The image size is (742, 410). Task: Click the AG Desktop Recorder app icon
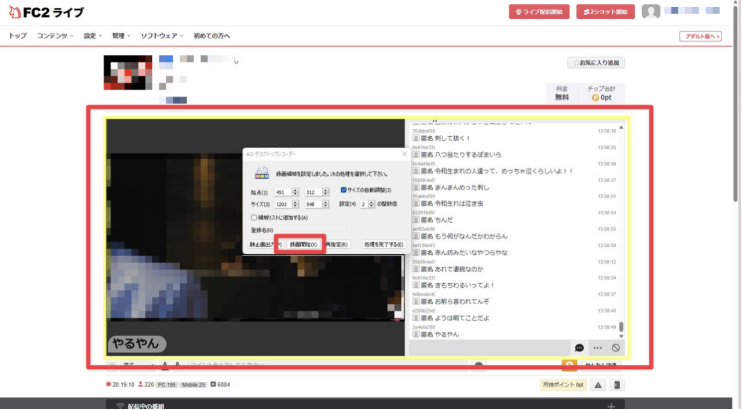coord(261,172)
